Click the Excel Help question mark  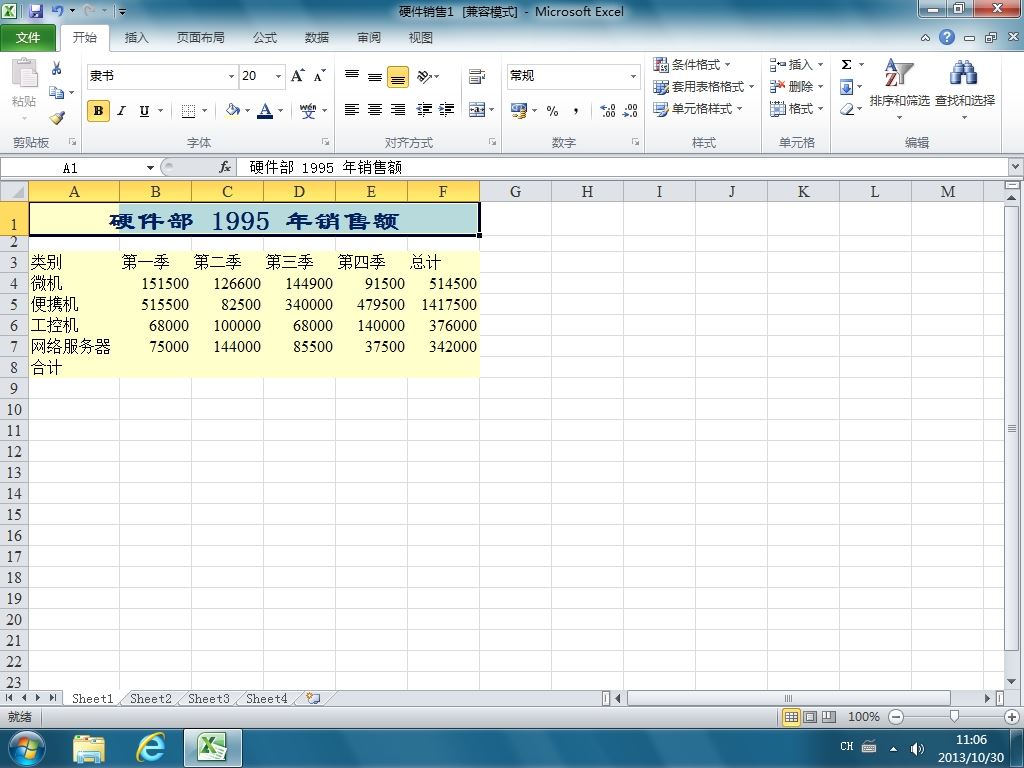pos(947,37)
